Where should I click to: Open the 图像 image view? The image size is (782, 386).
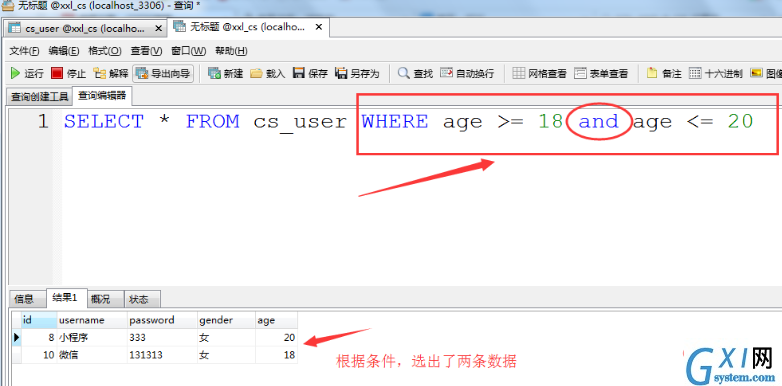click(x=766, y=74)
